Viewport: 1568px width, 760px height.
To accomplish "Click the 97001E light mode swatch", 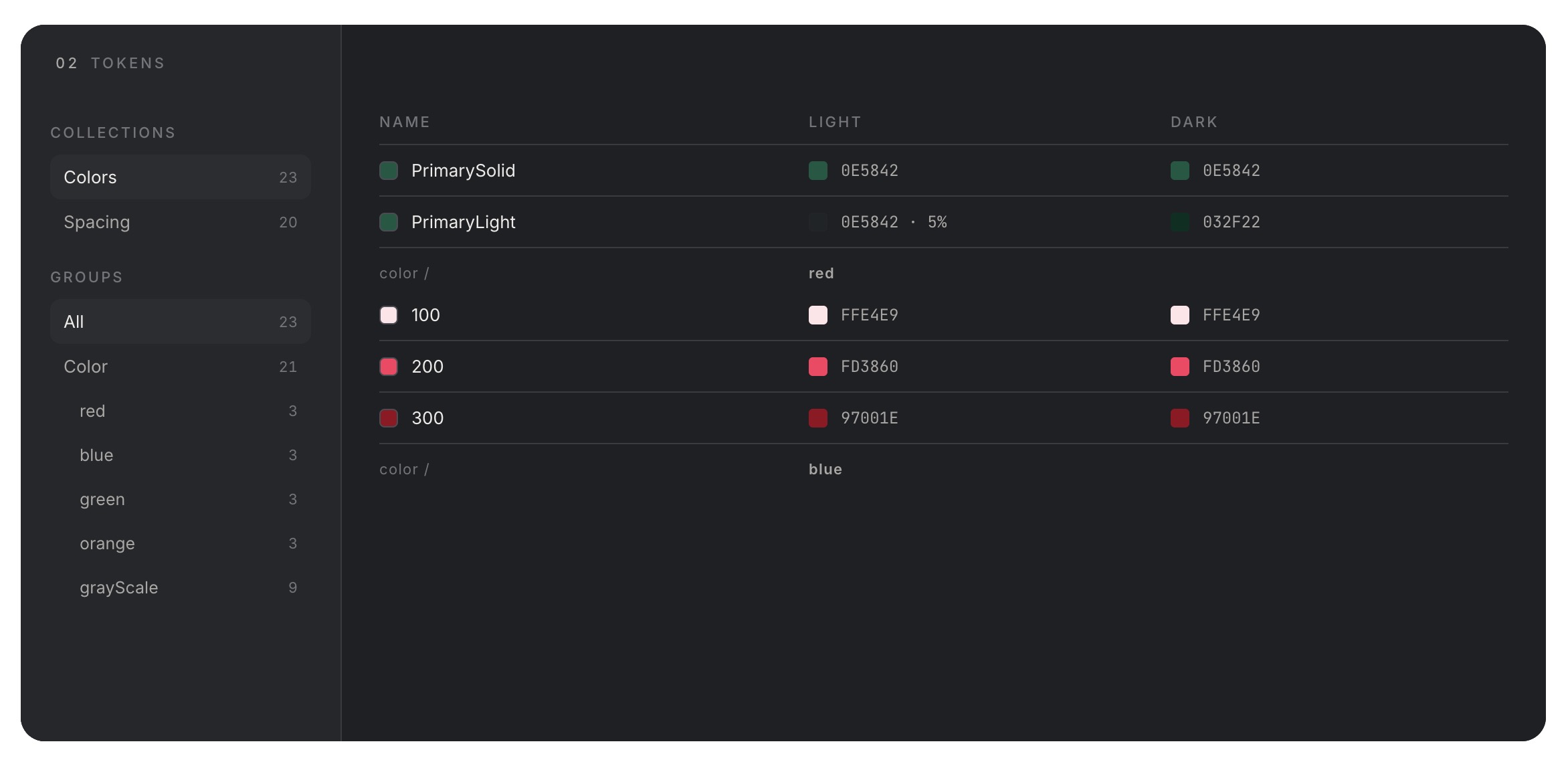I will (x=818, y=418).
